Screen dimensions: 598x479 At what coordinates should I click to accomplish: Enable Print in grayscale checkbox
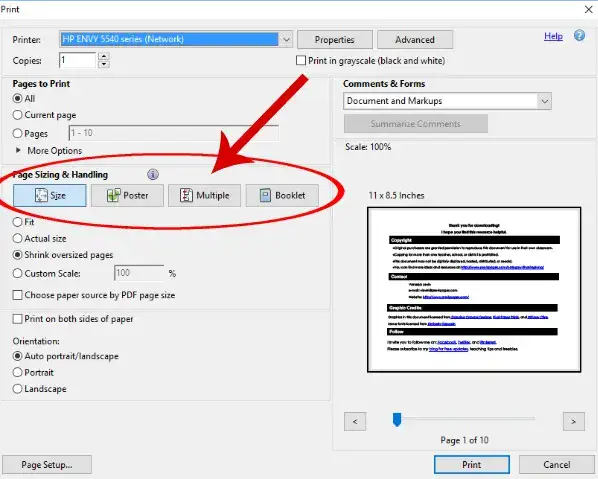pos(301,61)
